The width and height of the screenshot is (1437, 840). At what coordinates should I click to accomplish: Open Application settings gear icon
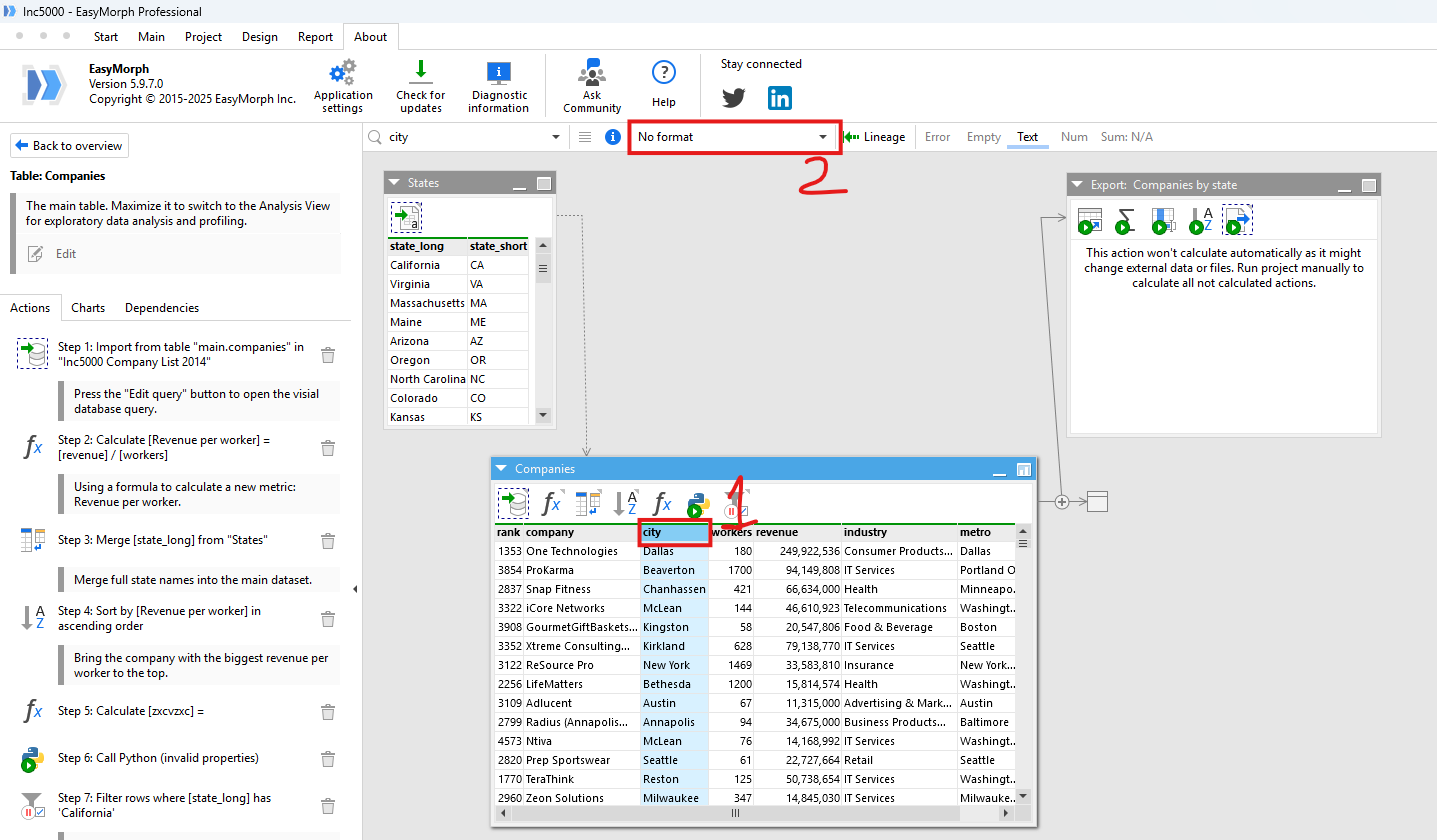(x=343, y=73)
